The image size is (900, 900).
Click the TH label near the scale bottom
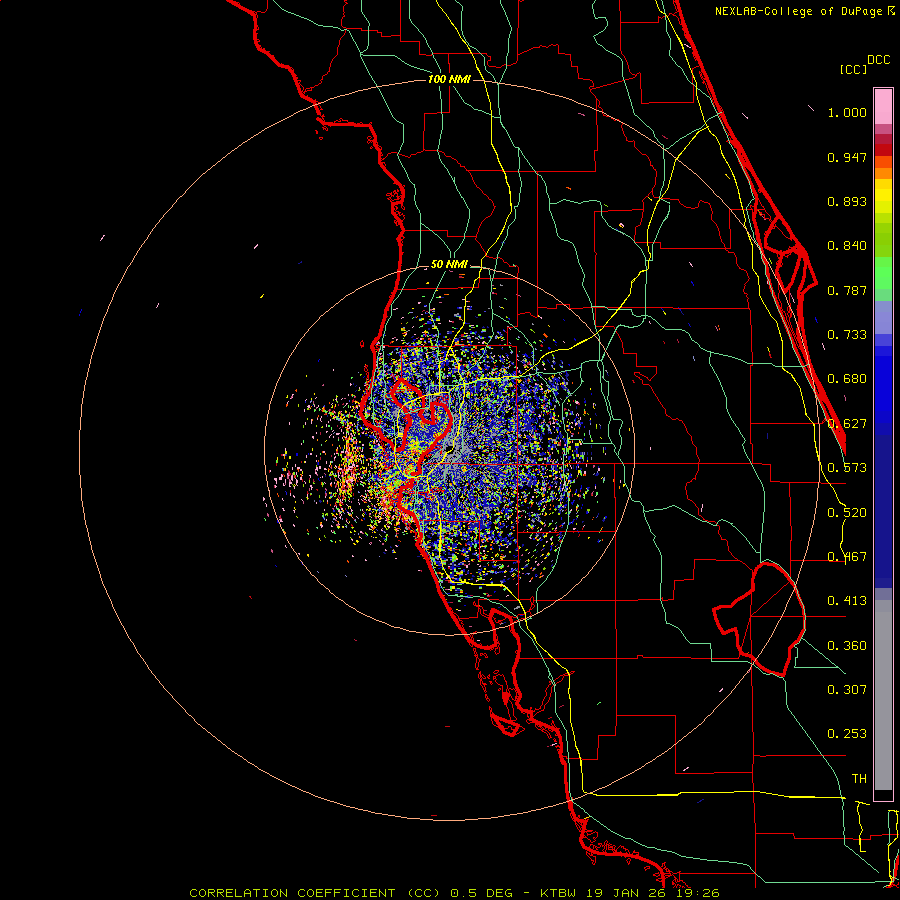859,779
